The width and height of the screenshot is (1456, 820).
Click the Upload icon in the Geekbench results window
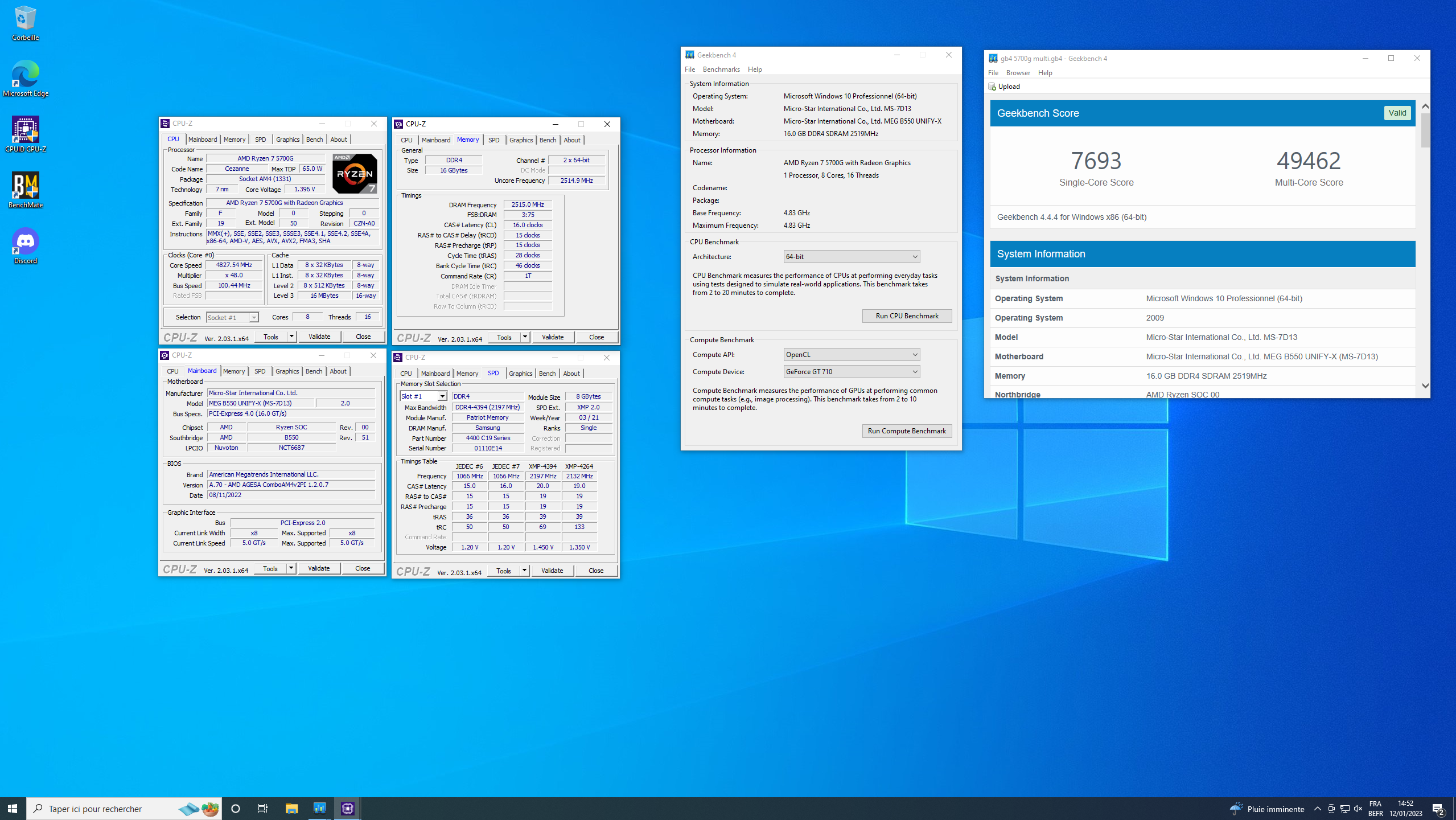pyautogui.click(x=993, y=87)
